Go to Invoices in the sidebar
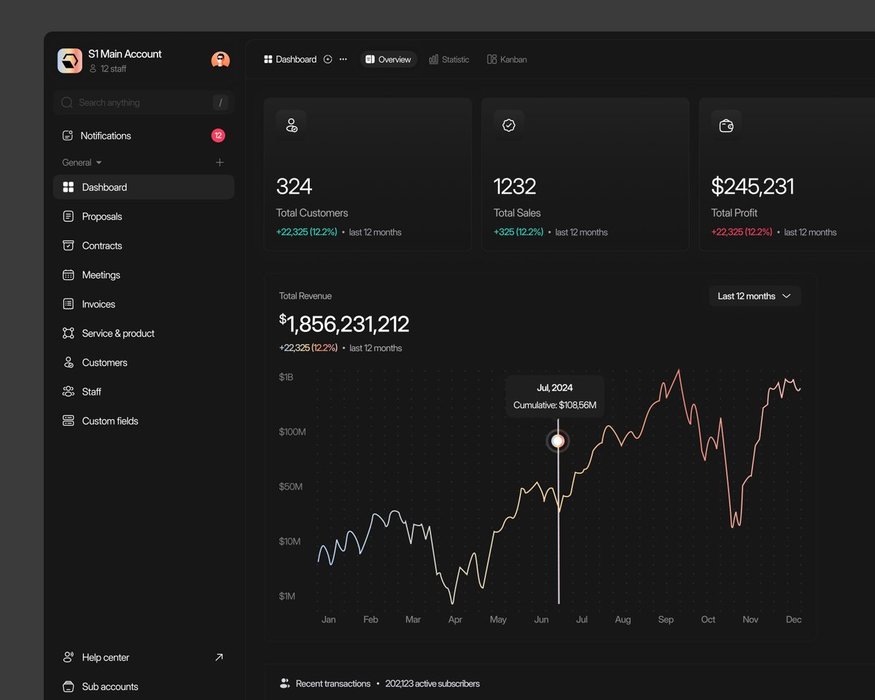 point(98,304)
